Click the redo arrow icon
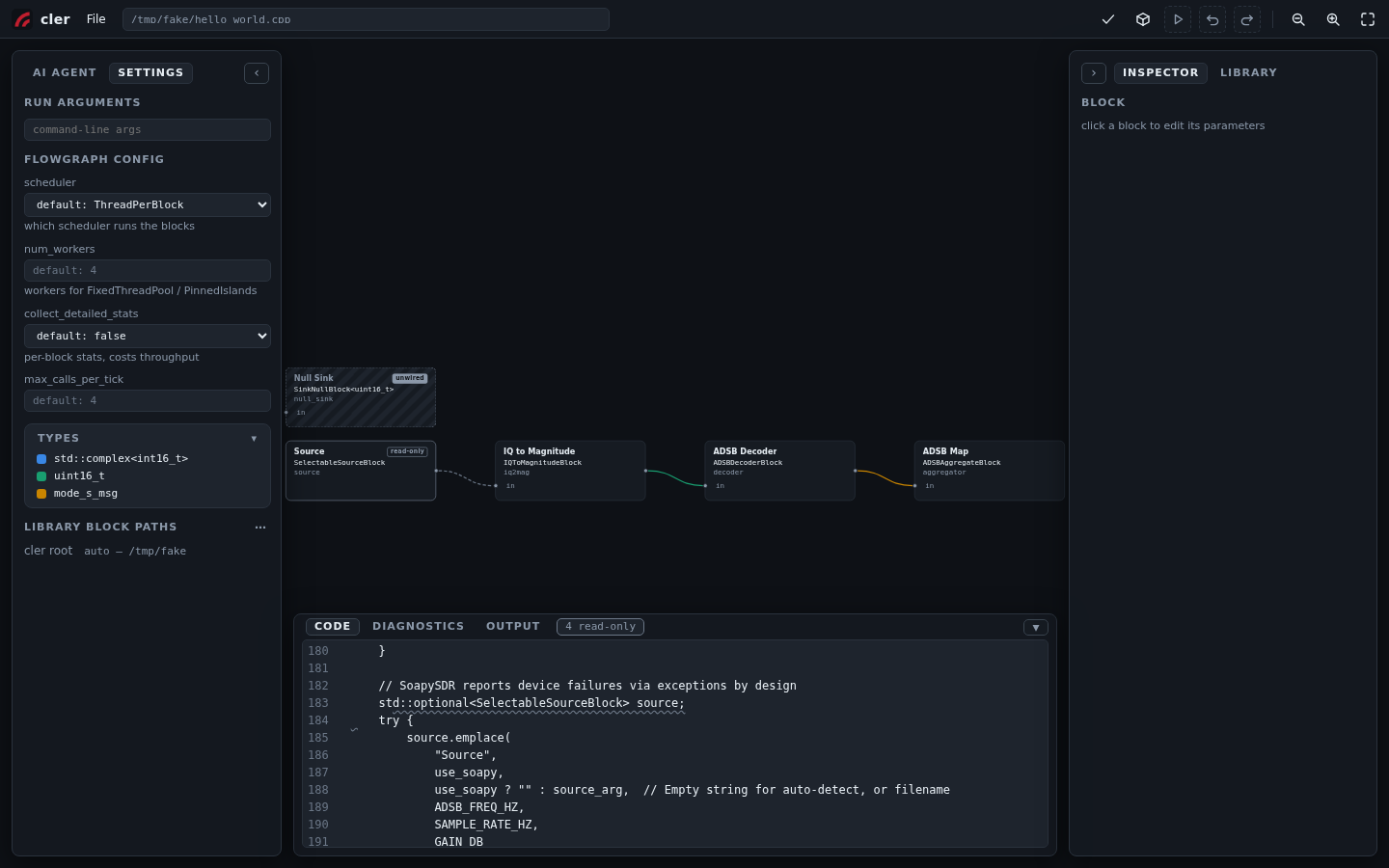 point(1247,19)
